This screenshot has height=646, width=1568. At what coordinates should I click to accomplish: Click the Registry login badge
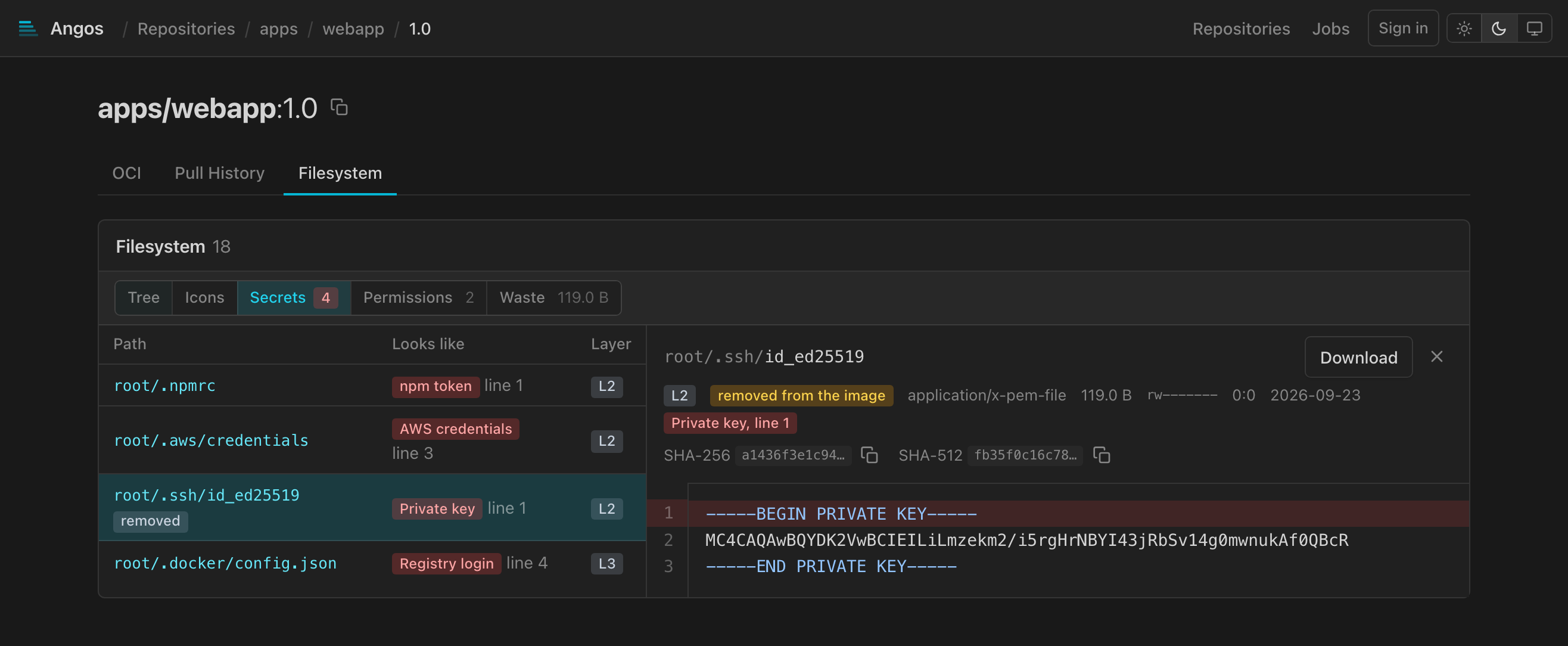446,564
